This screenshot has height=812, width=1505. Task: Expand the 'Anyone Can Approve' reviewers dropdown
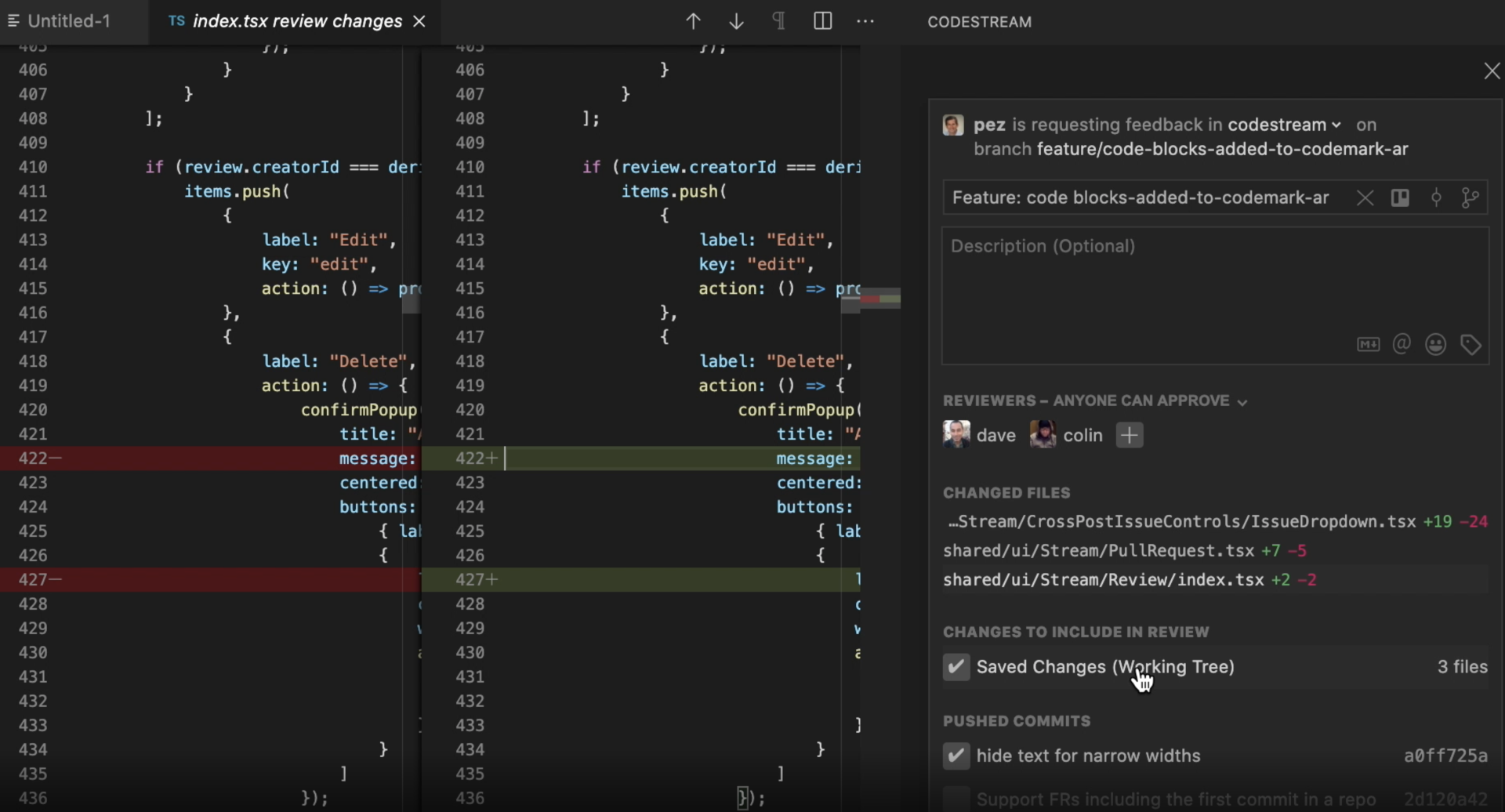[x=1242, y=401]
